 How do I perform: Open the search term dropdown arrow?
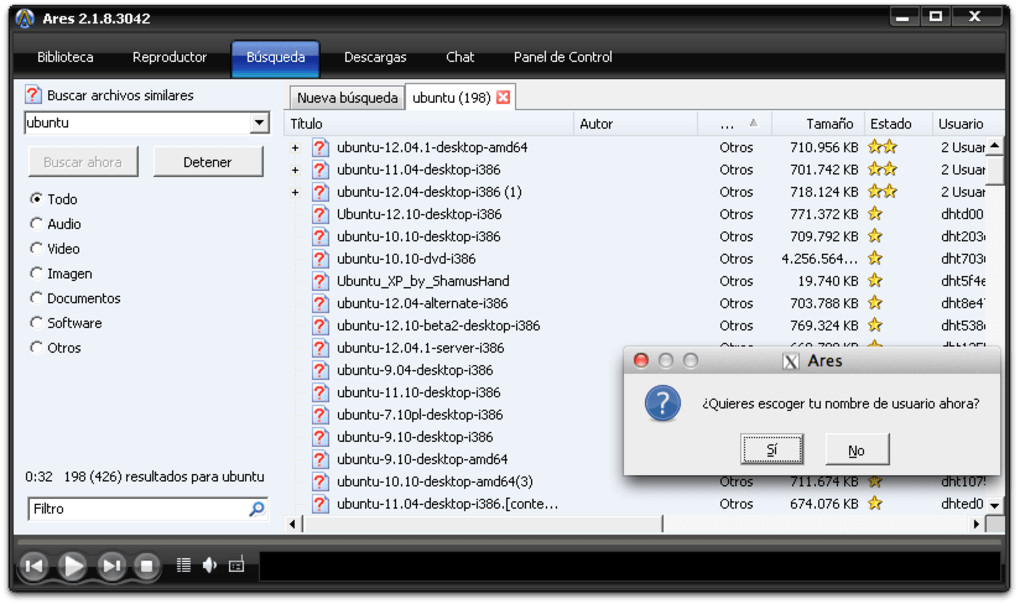coord(259,123)
